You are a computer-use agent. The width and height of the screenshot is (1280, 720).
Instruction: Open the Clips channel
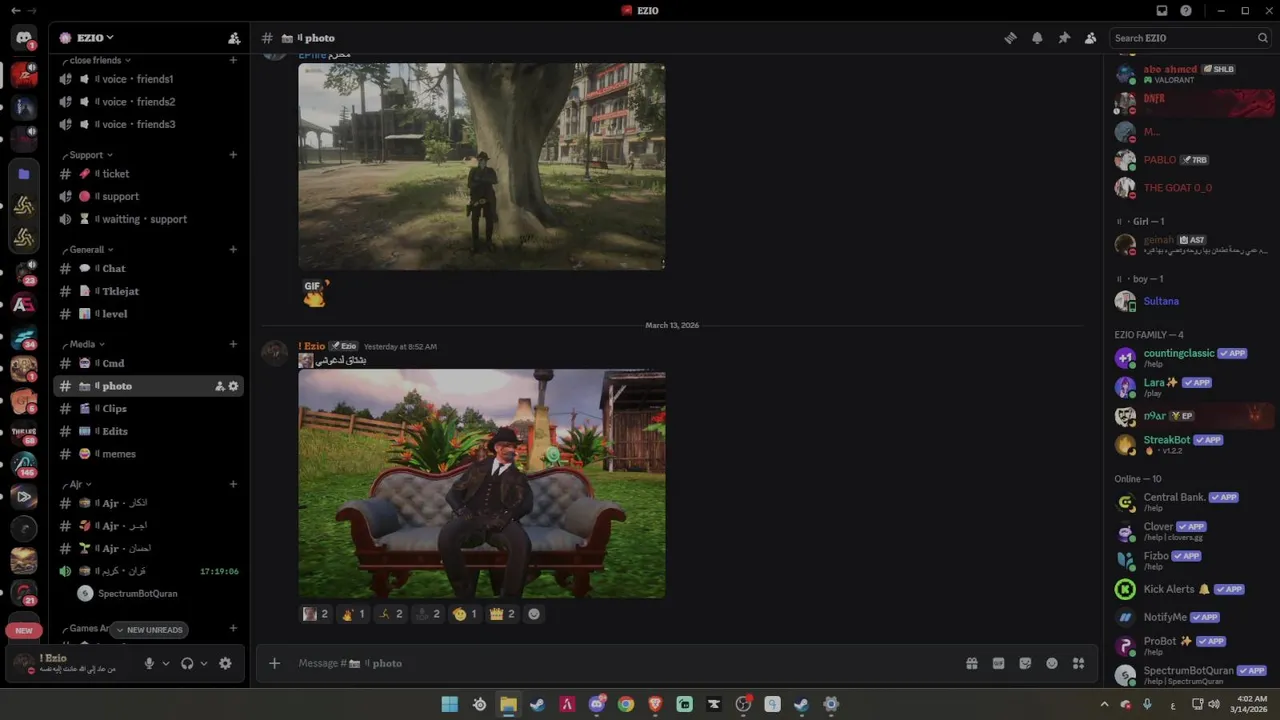pyautogui.click(x=148, y=409)
